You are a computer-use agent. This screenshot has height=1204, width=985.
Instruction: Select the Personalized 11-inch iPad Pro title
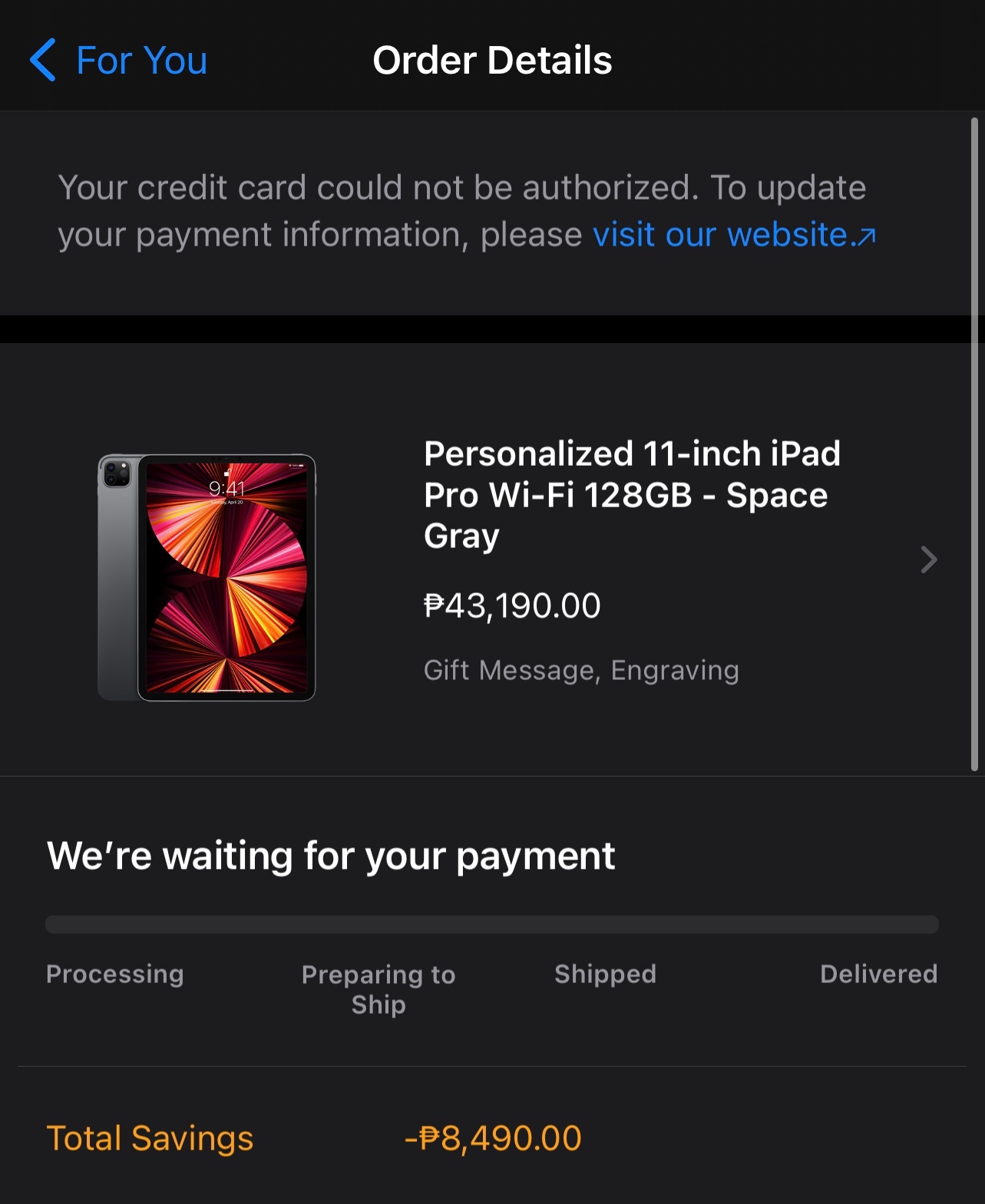point(632,495)
